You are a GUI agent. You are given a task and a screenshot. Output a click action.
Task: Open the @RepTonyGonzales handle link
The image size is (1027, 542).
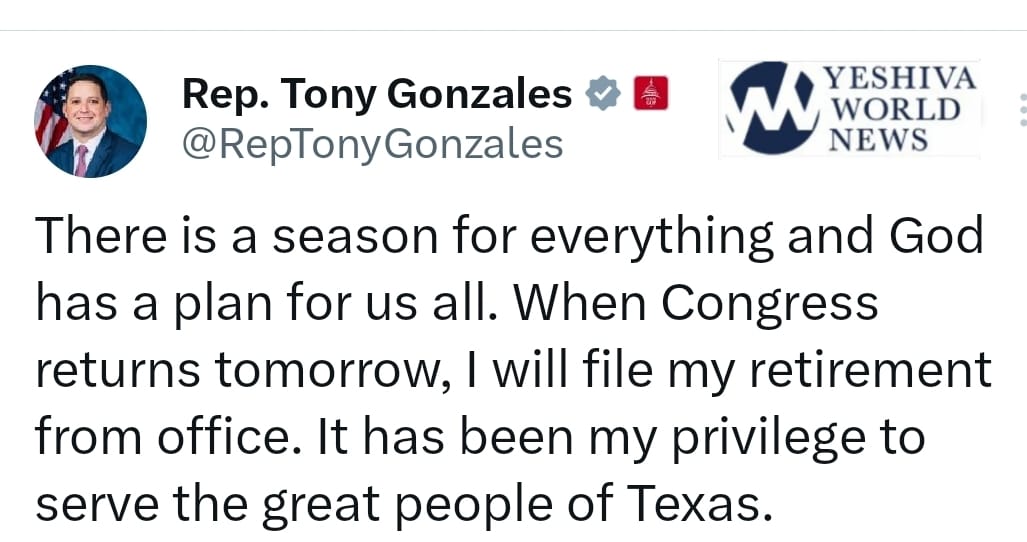372,145
